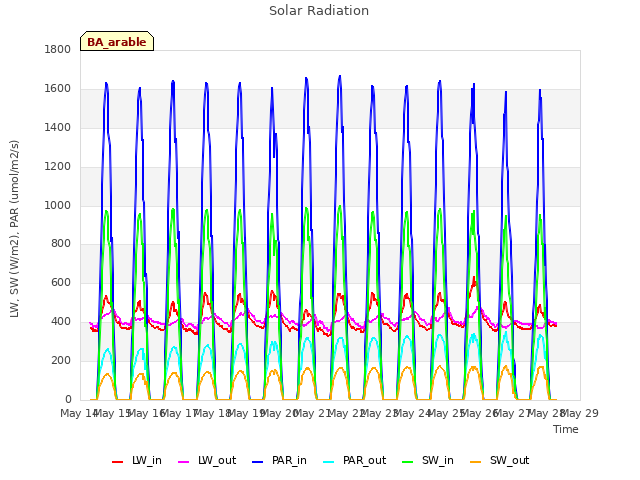
Task: Click the y-axis label LW, SW, PAR
Action: tap(14, 229)
